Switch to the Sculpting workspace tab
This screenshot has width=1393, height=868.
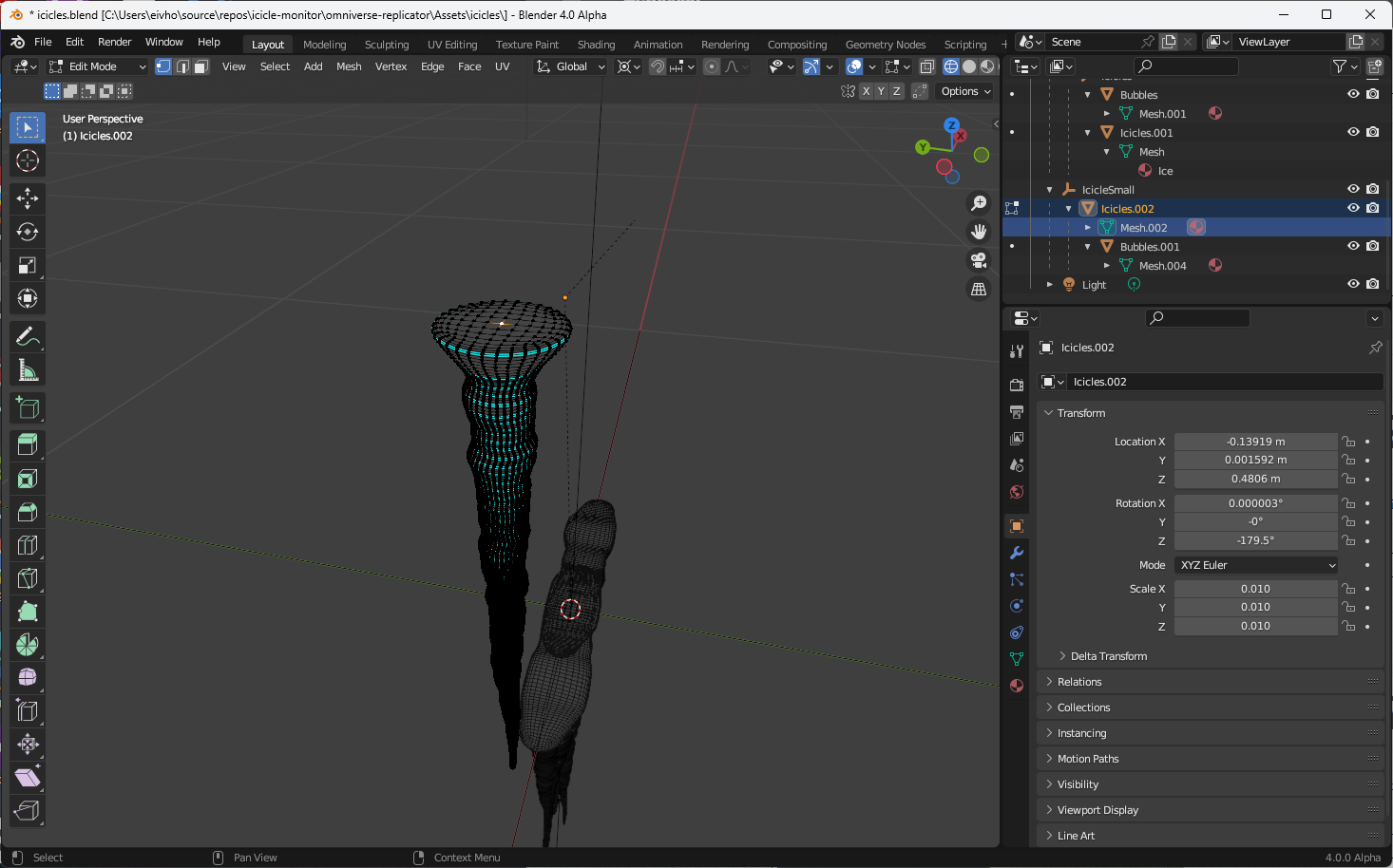(x=387, y=45)
